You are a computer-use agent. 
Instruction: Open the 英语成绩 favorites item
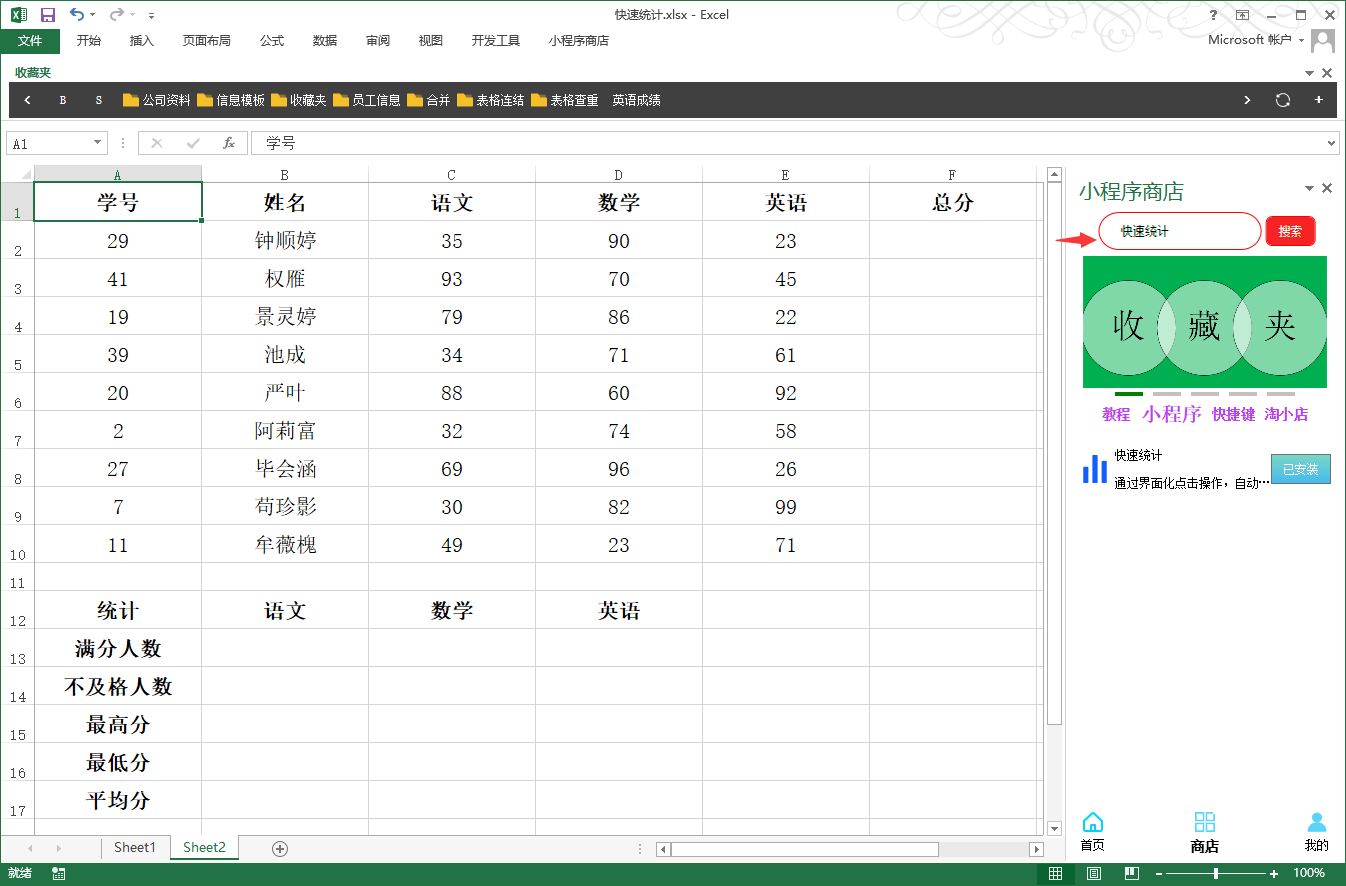pyautogui.click(x=637, y=100)
